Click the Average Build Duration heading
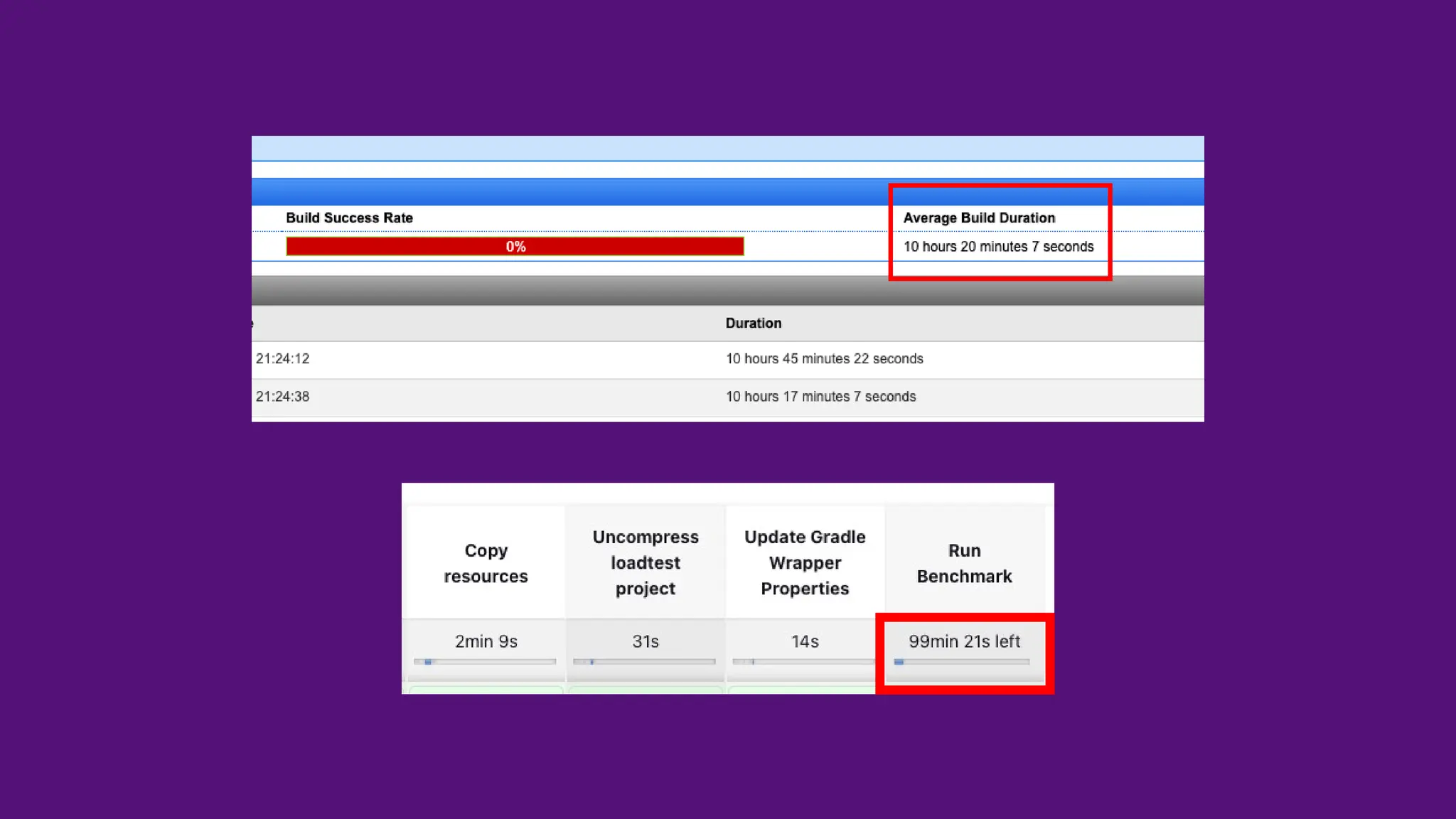1456x819 pixels. 979,218
